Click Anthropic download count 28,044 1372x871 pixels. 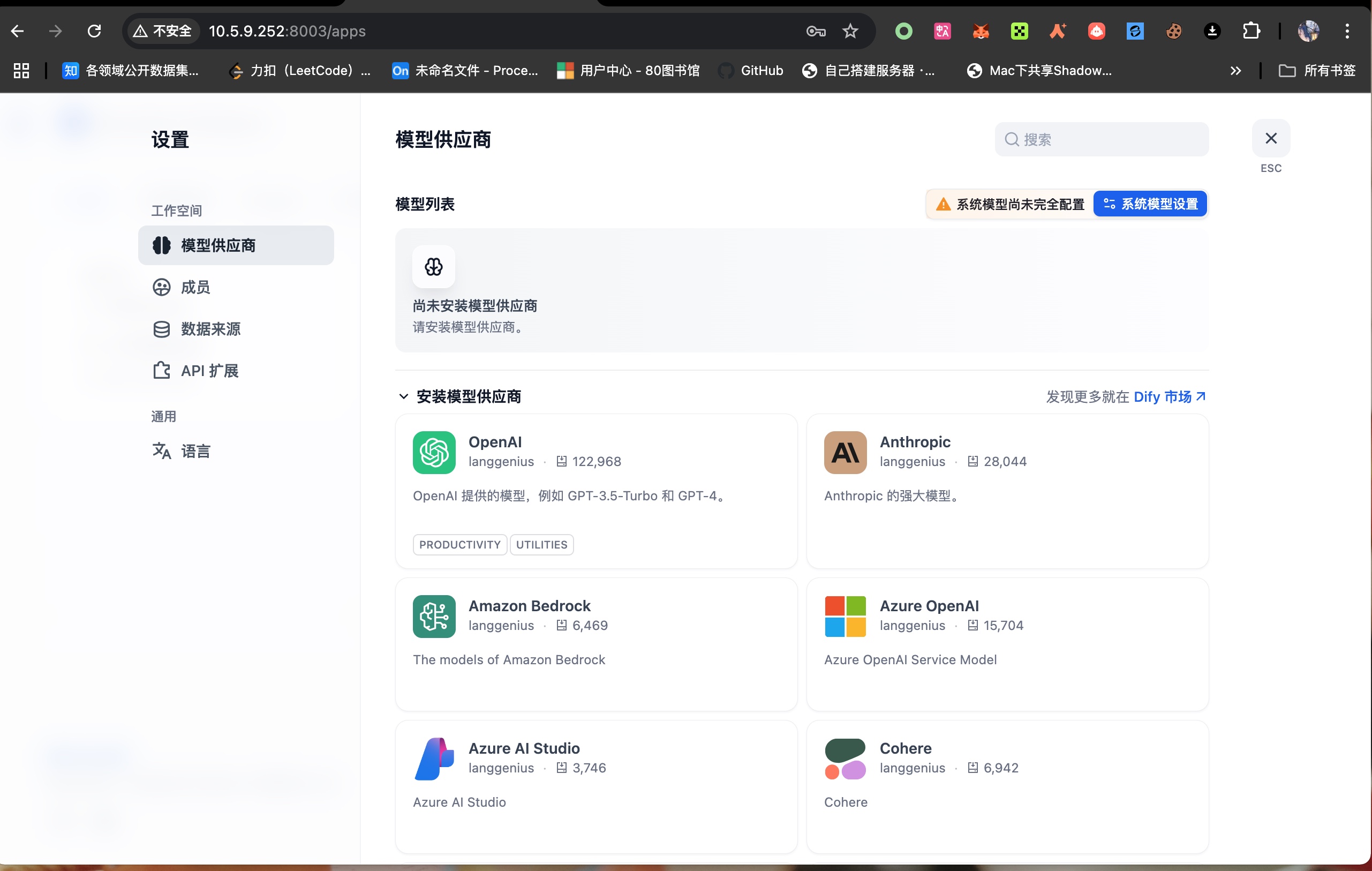(1005, 461)
